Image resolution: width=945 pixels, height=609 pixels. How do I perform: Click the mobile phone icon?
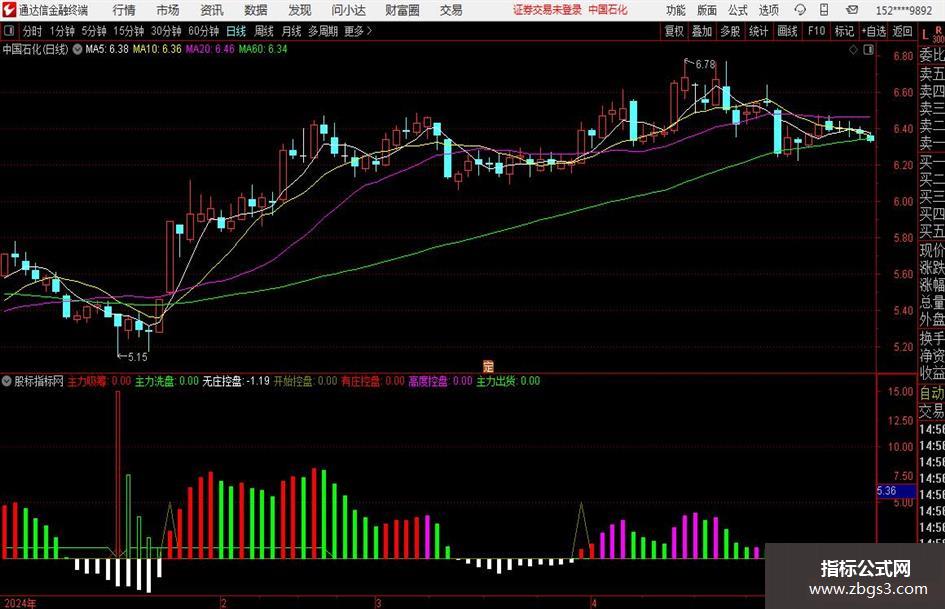point(824,10)
